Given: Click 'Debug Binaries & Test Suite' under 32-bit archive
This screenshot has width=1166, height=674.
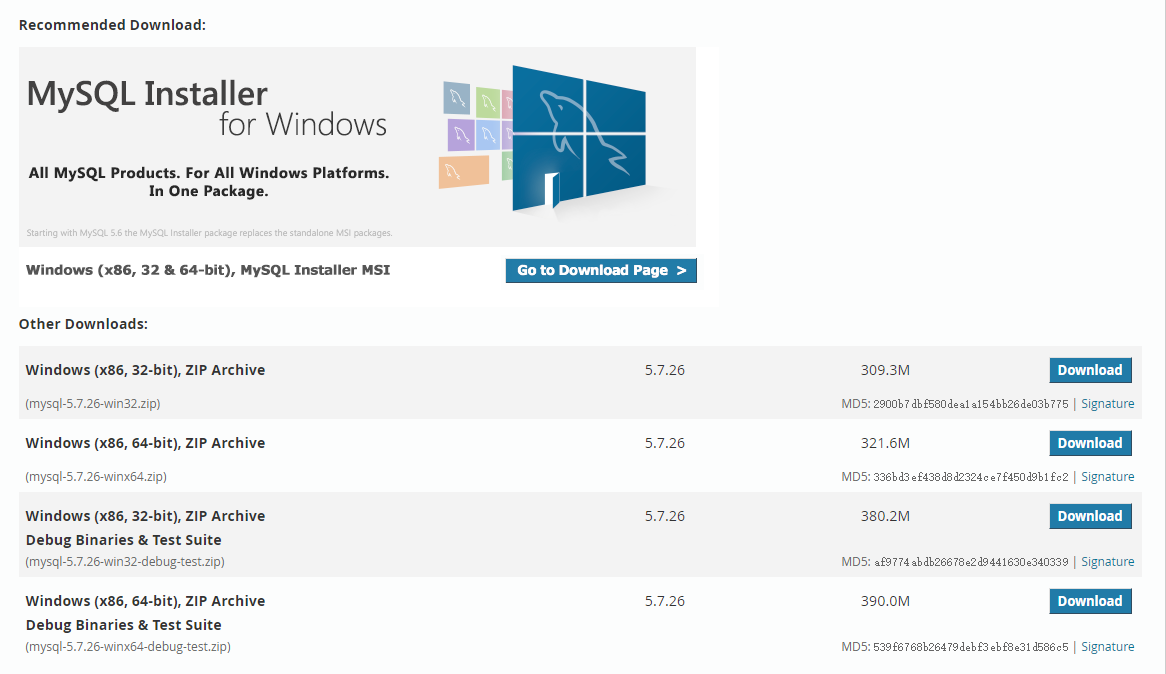Looking at the screenshot, I should 123,540.
